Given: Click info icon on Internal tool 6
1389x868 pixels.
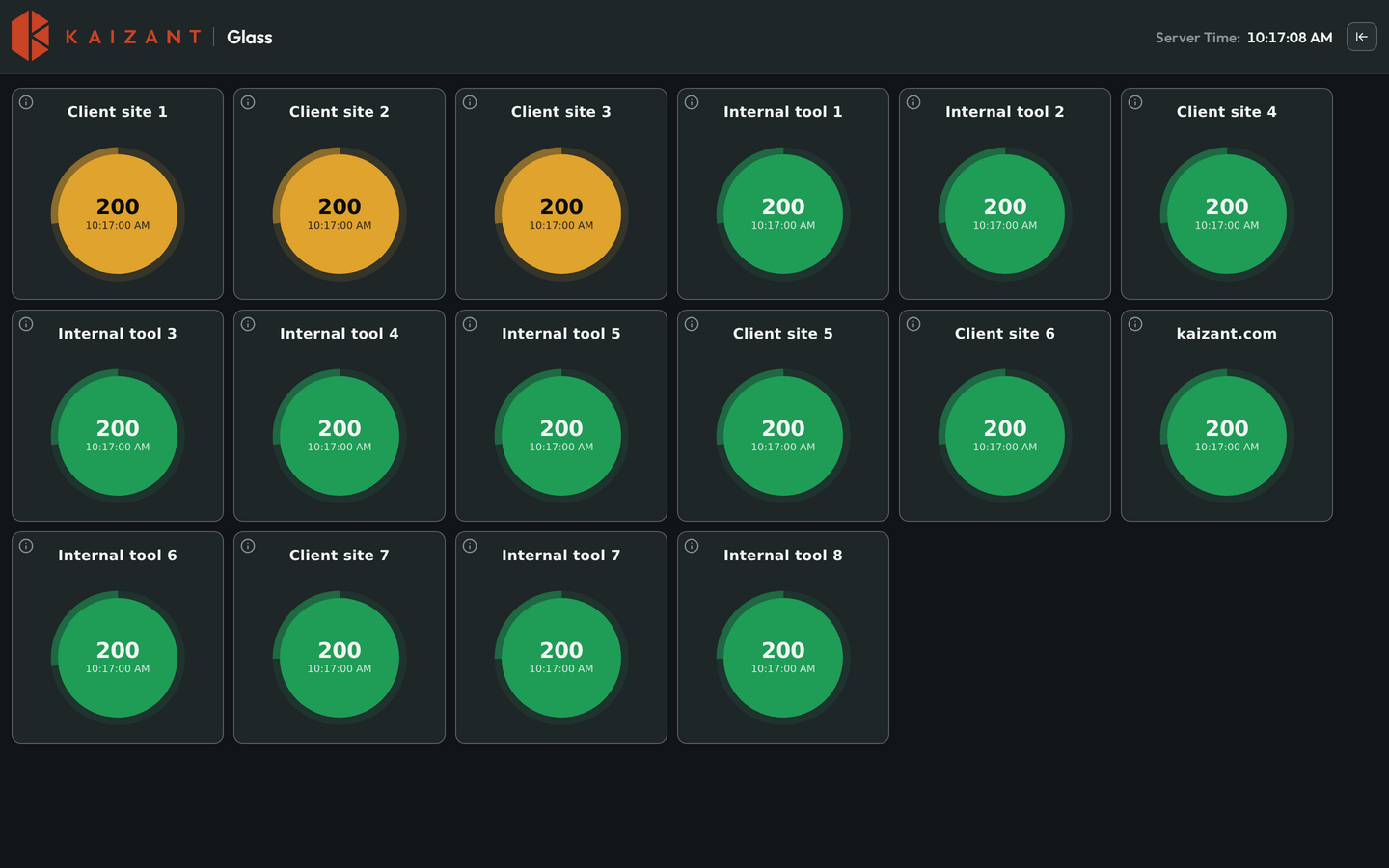Looking at the screenshot, I should click(26, 546).
